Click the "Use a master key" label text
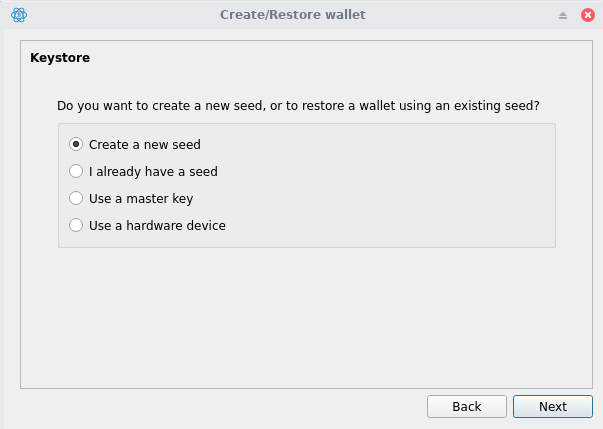Image resolution: width=603 pixels, height=429 pixels. 141,198
